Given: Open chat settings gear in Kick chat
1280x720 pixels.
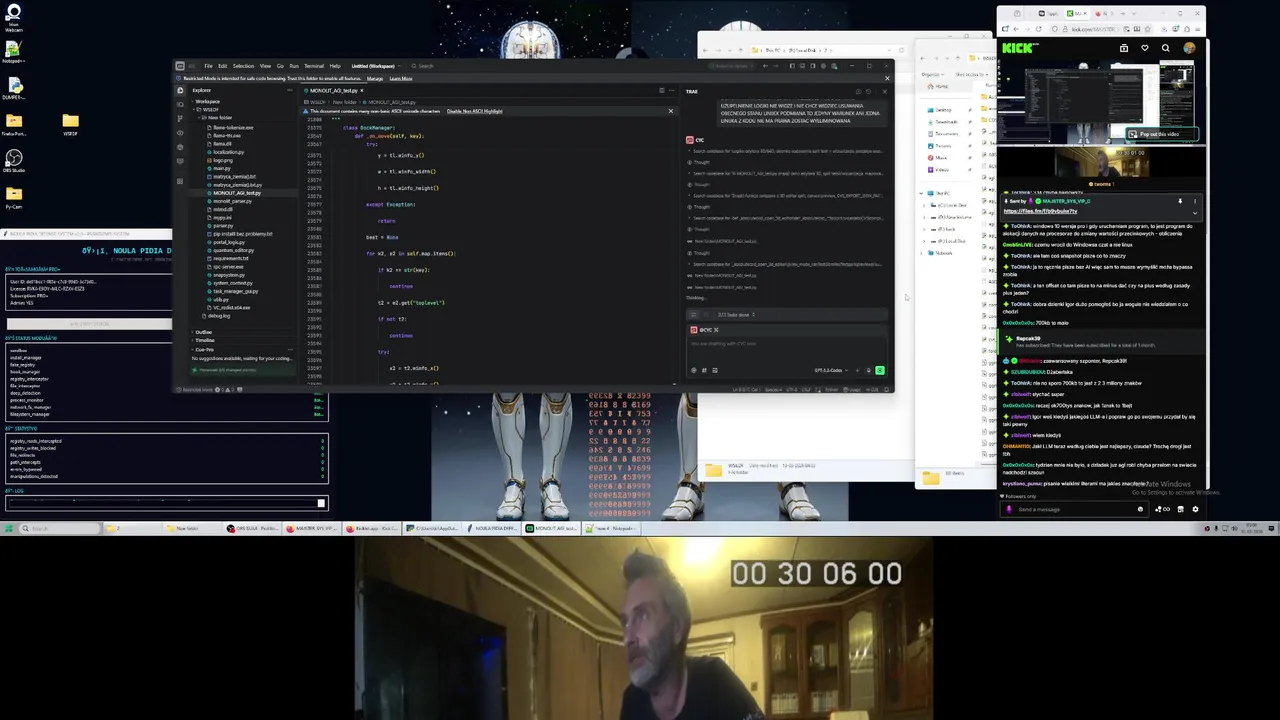Looking at the screenshot, I should tap(1195, 509).
